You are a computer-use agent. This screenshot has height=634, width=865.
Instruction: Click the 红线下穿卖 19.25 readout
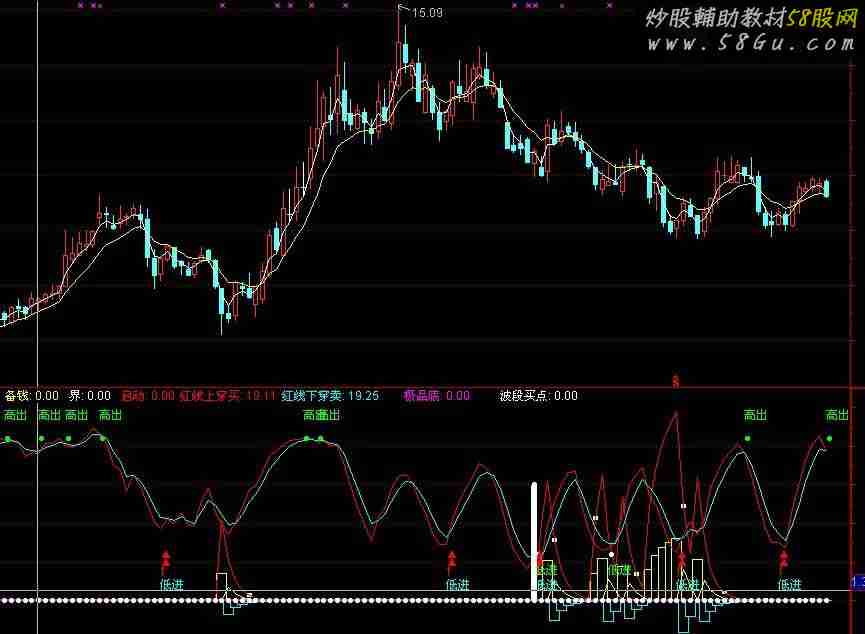click(330, 396)
